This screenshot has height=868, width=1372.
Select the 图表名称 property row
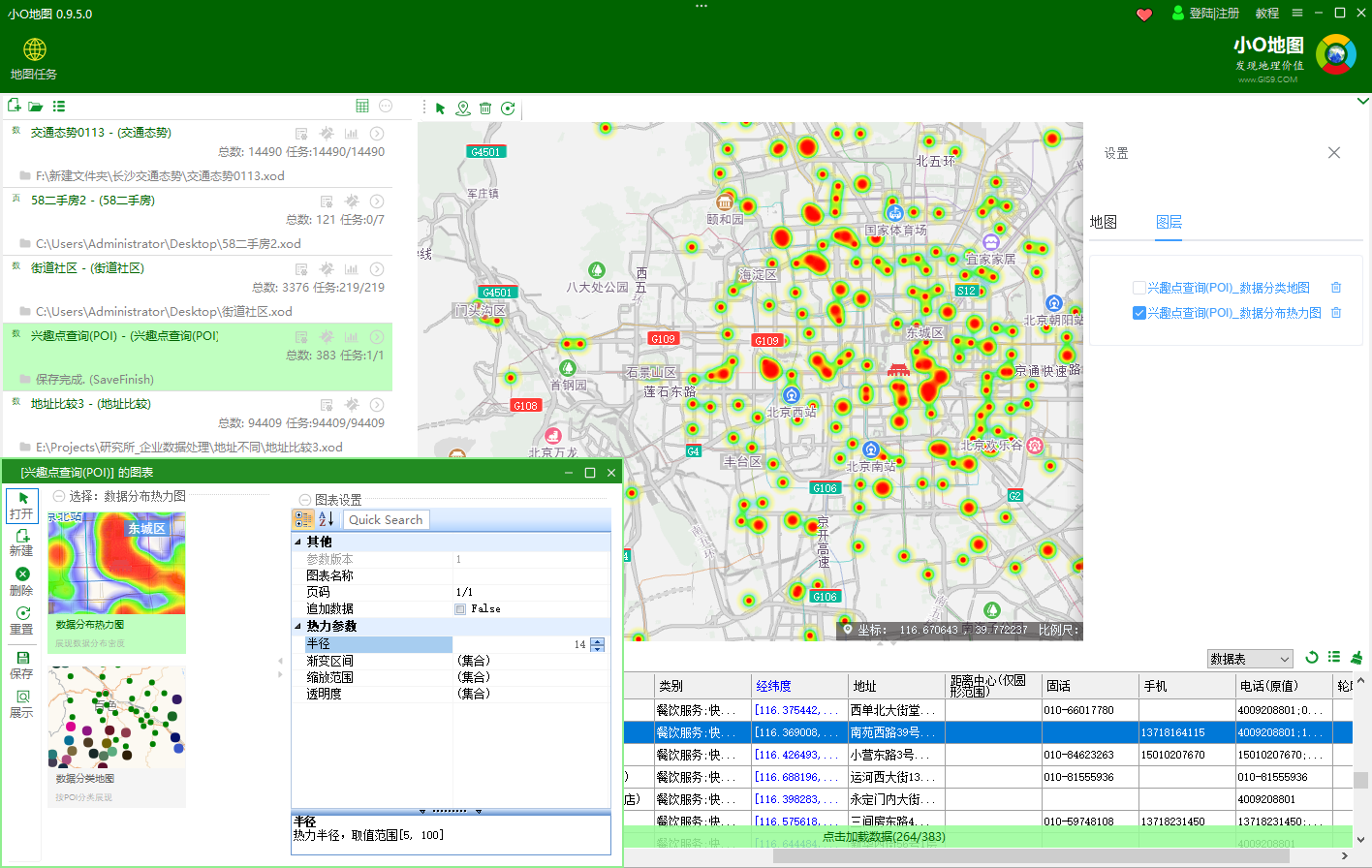click(x=452, y=575)
